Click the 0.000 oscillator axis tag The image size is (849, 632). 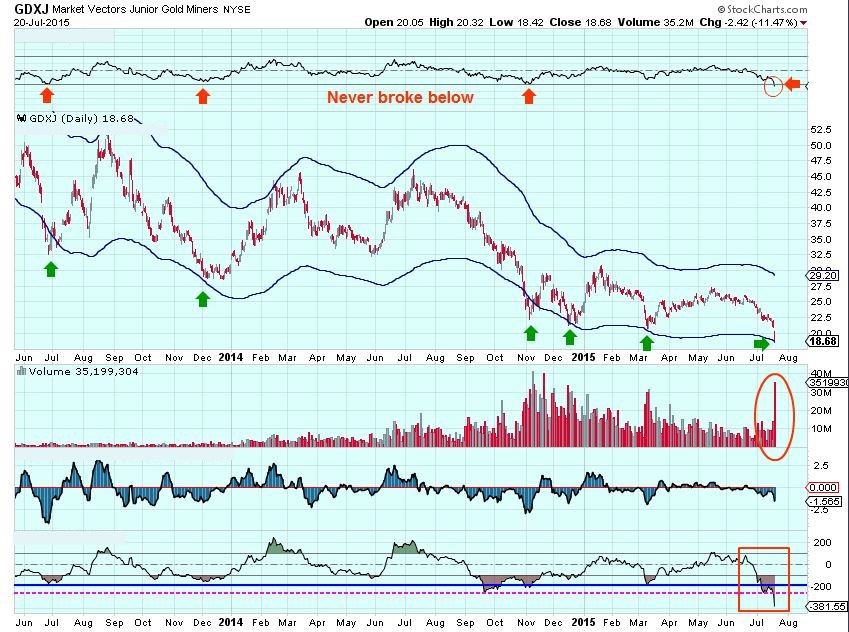824,488
